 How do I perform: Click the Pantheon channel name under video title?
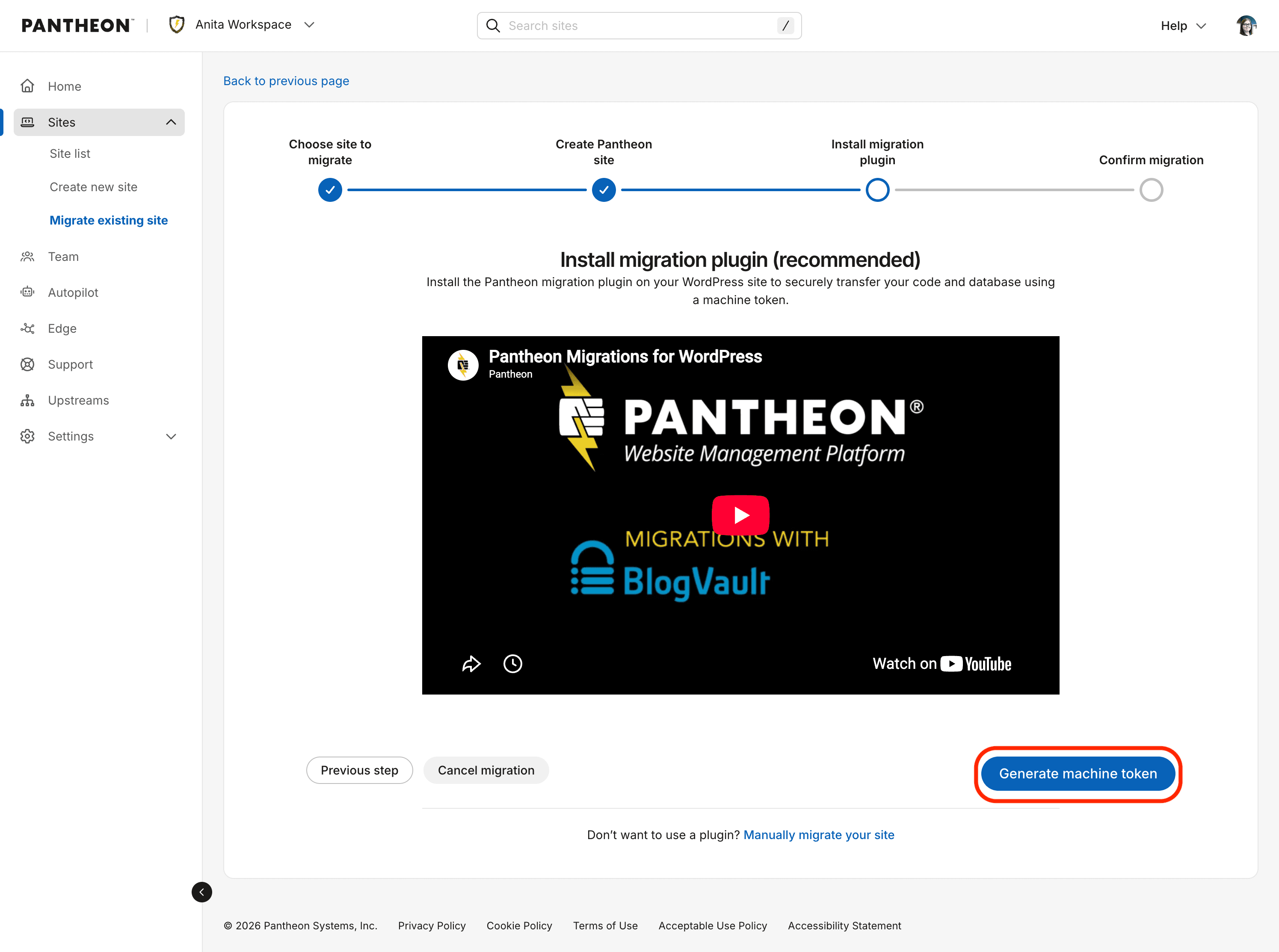(x=510, y=375)
